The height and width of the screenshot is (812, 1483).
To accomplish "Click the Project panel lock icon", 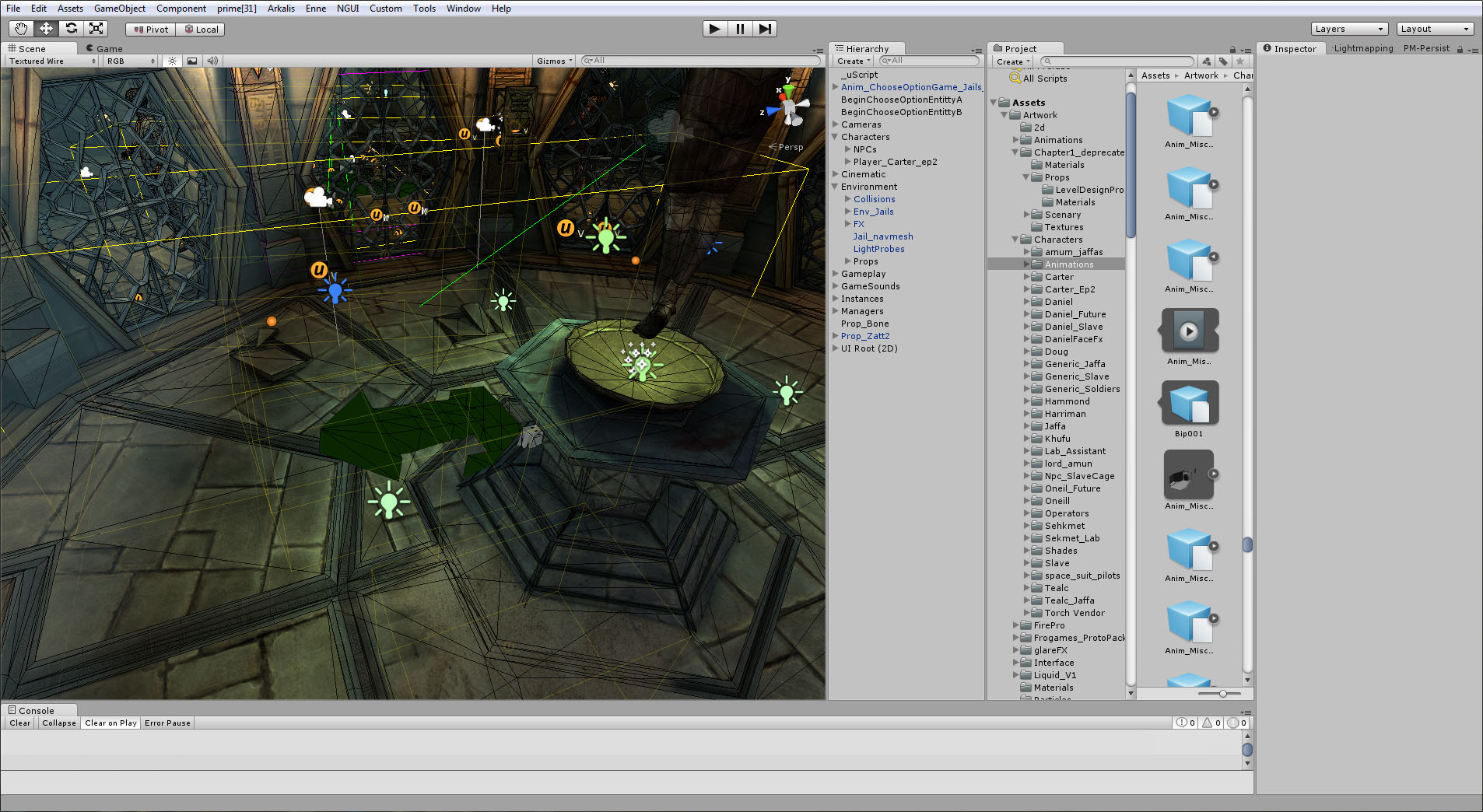I will click(x=1232, y=49).
